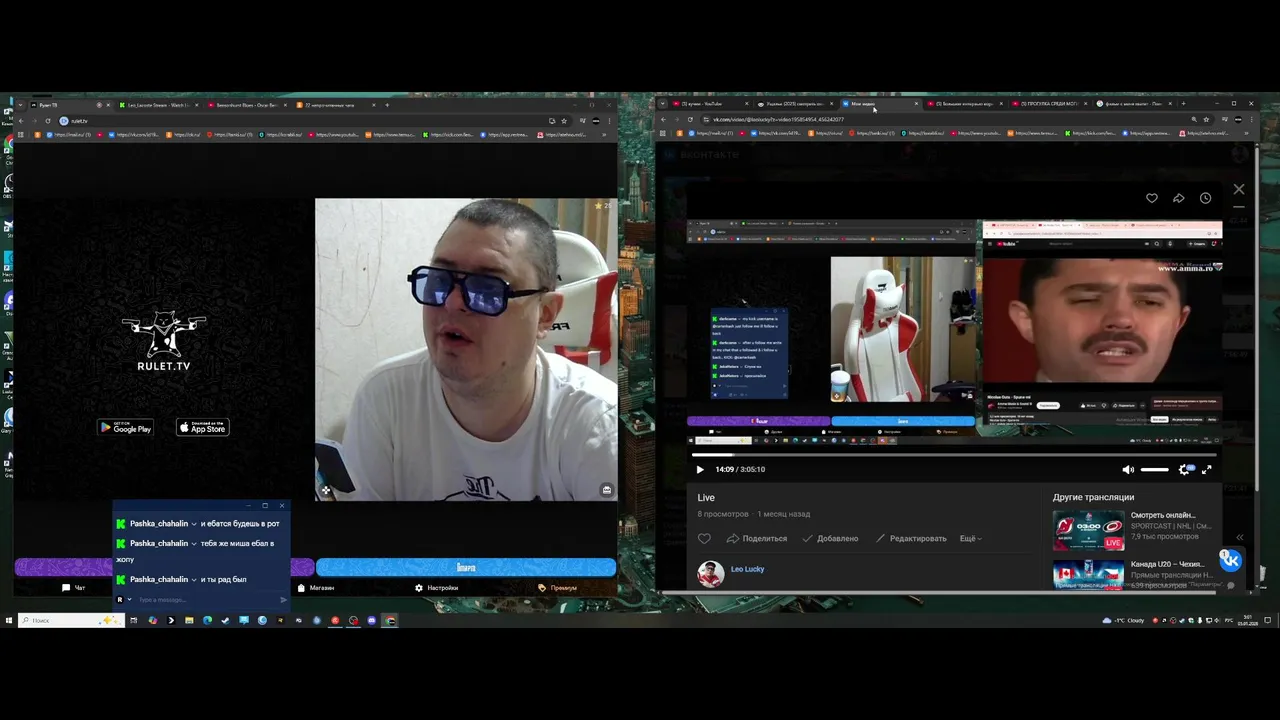Click the move icon at the webcam corner
Image resolution: width=1280 pixels, height=720 pixels.
[x=325, y=490]
